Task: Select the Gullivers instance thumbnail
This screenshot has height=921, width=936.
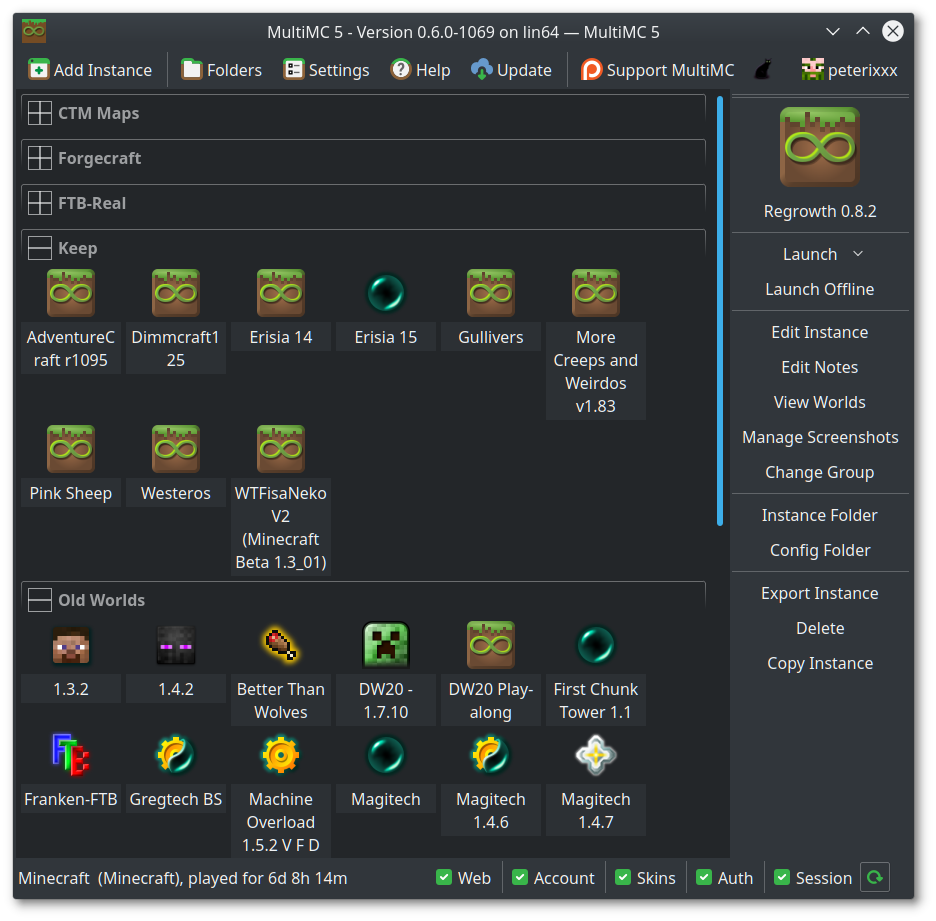Action: (x=490, y=293)
